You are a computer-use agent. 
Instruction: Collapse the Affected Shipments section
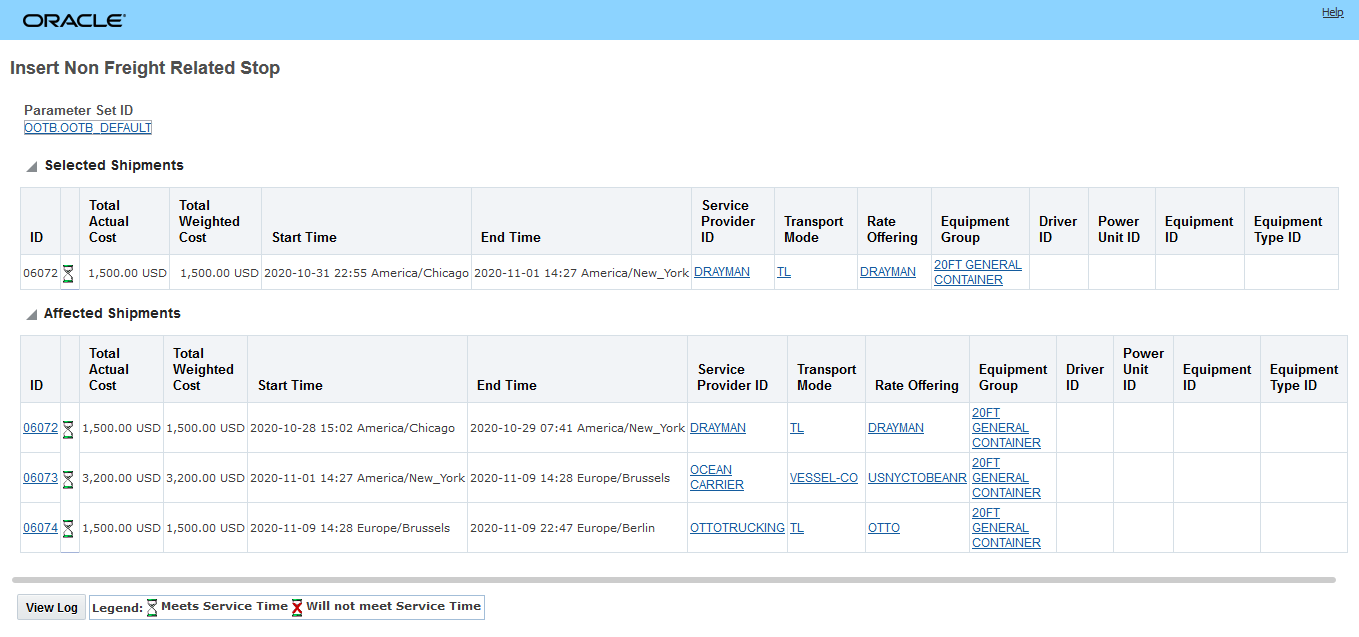pos(31,314)
